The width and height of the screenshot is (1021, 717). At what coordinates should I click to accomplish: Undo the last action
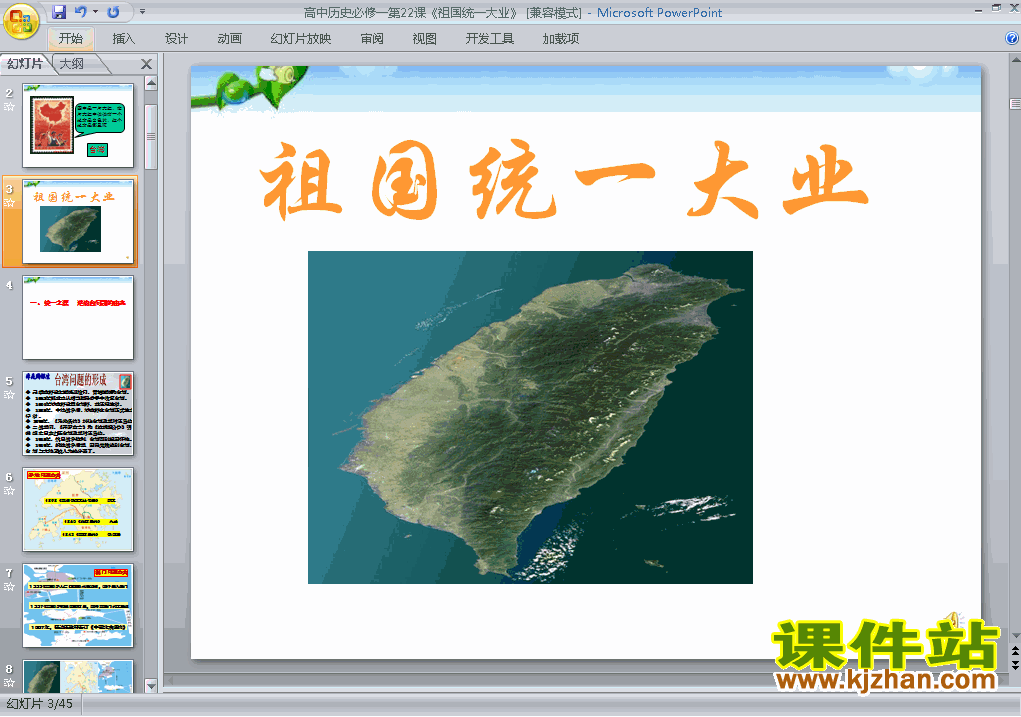point(80,12)
